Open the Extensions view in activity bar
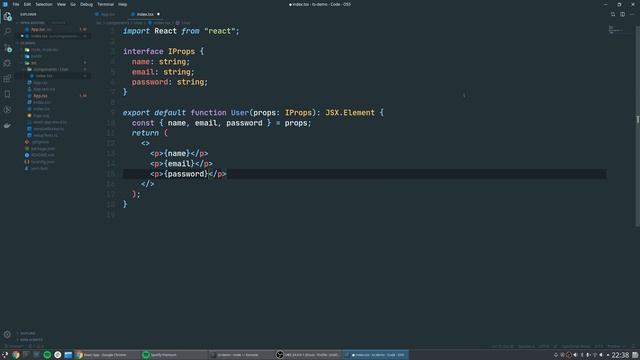The height and width of the screenshot is (360, 640). pyautogui.click(x=7, y=79)
